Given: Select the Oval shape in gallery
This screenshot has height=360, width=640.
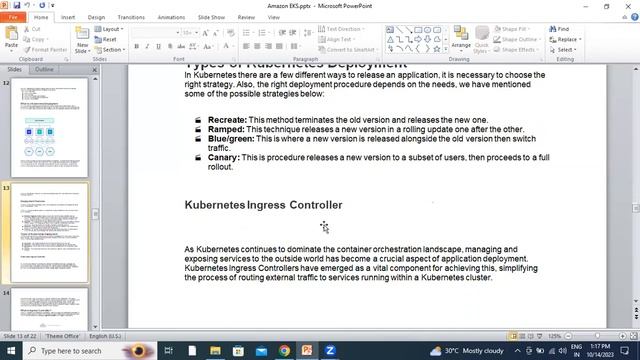Looking at the screenshot, I should point(427,30).
